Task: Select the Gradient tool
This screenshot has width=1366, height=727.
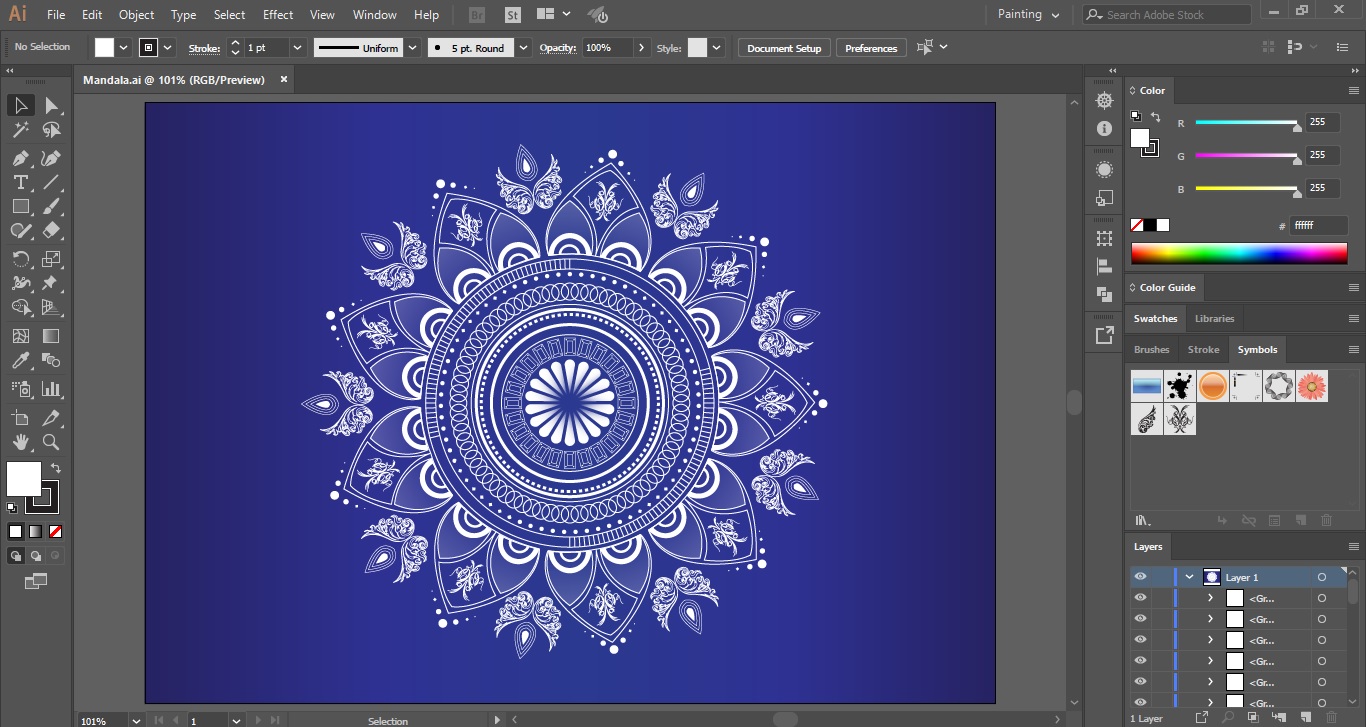Action: coord(53,336)
